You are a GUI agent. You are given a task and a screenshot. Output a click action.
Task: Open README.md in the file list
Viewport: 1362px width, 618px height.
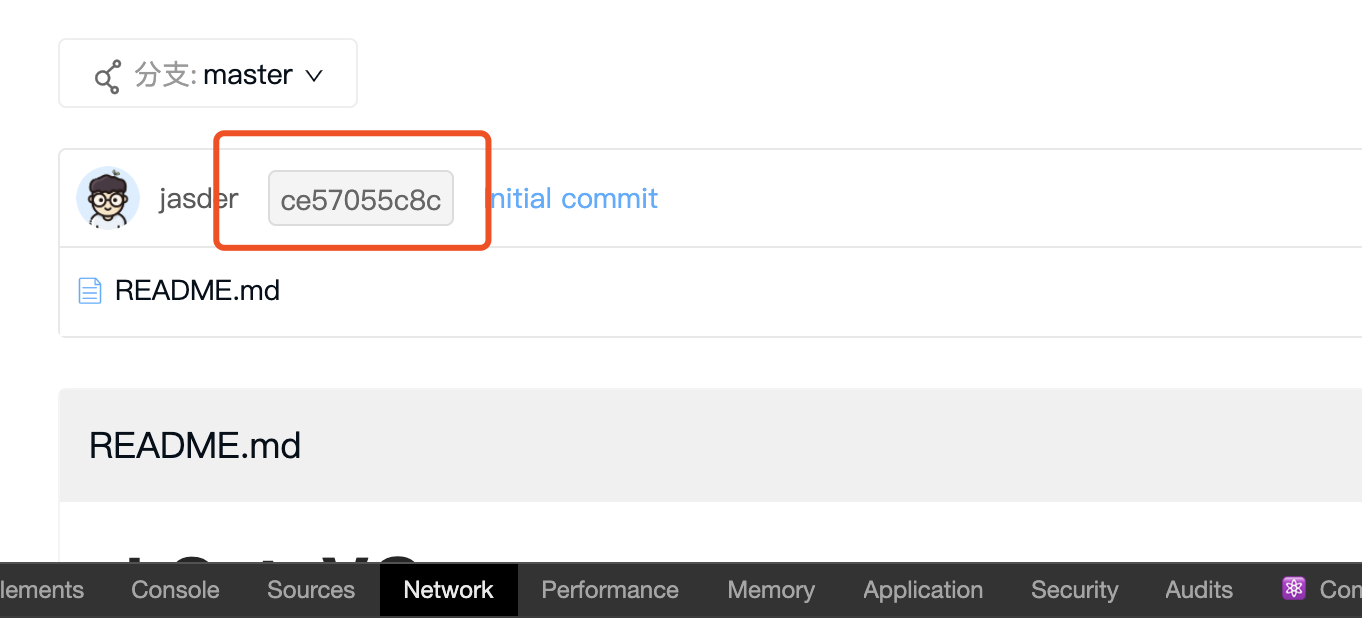[197, 291]
